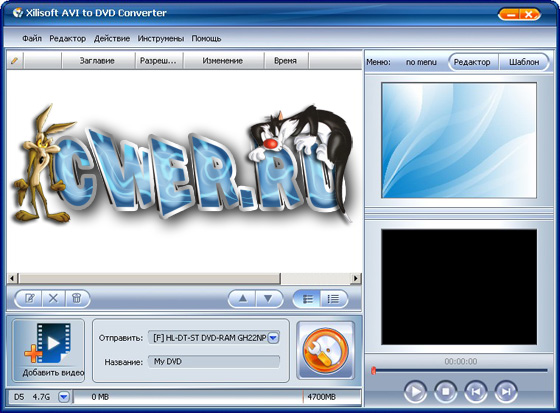Open the Действие menu
The width and height of the screenshot is (560, 413).
point(112,38)
